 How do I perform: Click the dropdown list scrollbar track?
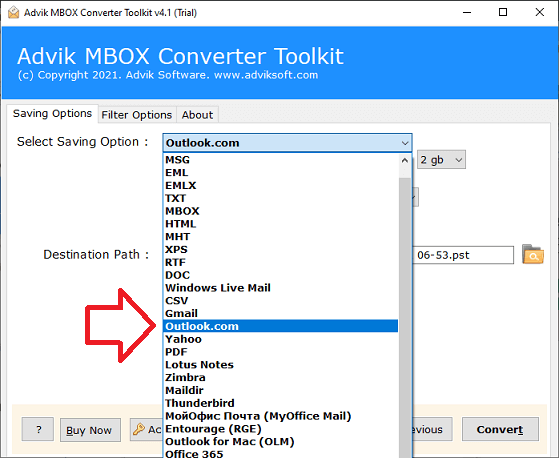click(x=405, y=317)
